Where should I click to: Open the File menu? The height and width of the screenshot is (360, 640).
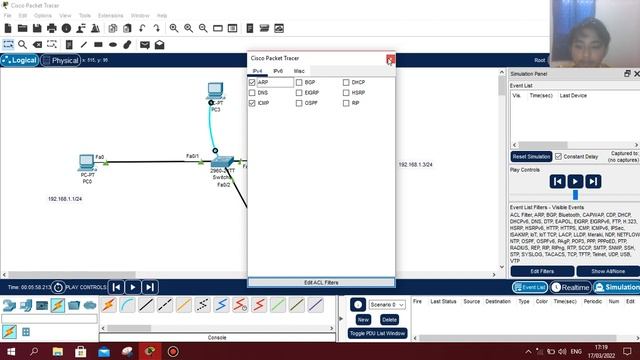point(7,16)
